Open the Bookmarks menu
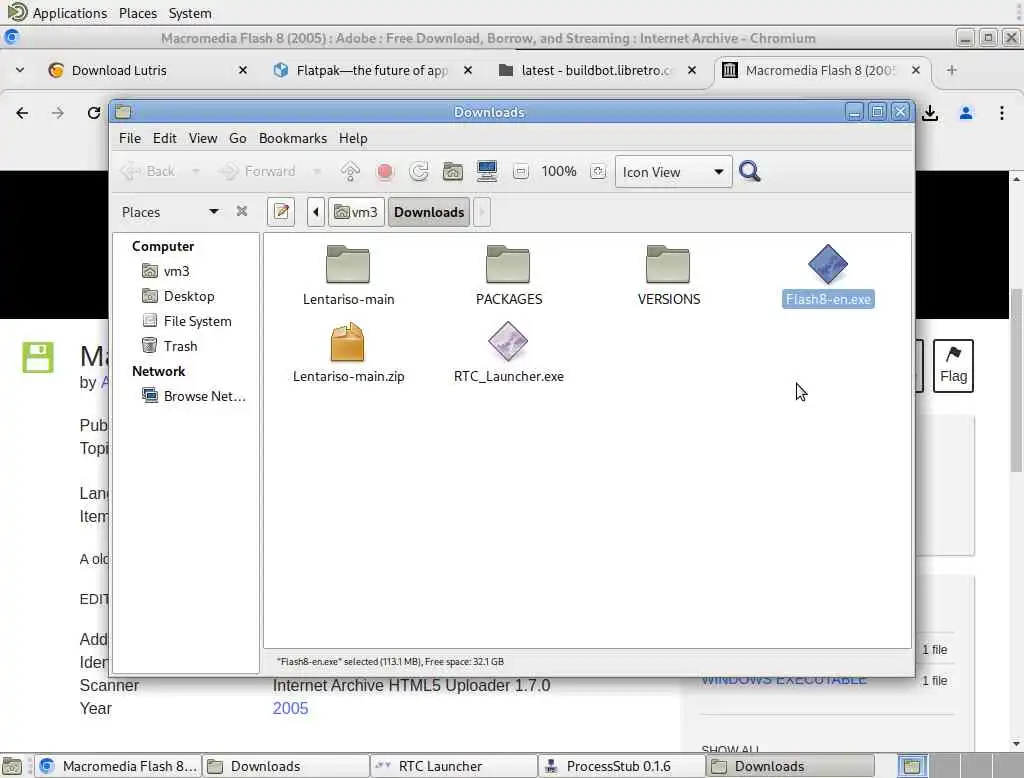This screenshot has height=778, width=1024. 293,138
